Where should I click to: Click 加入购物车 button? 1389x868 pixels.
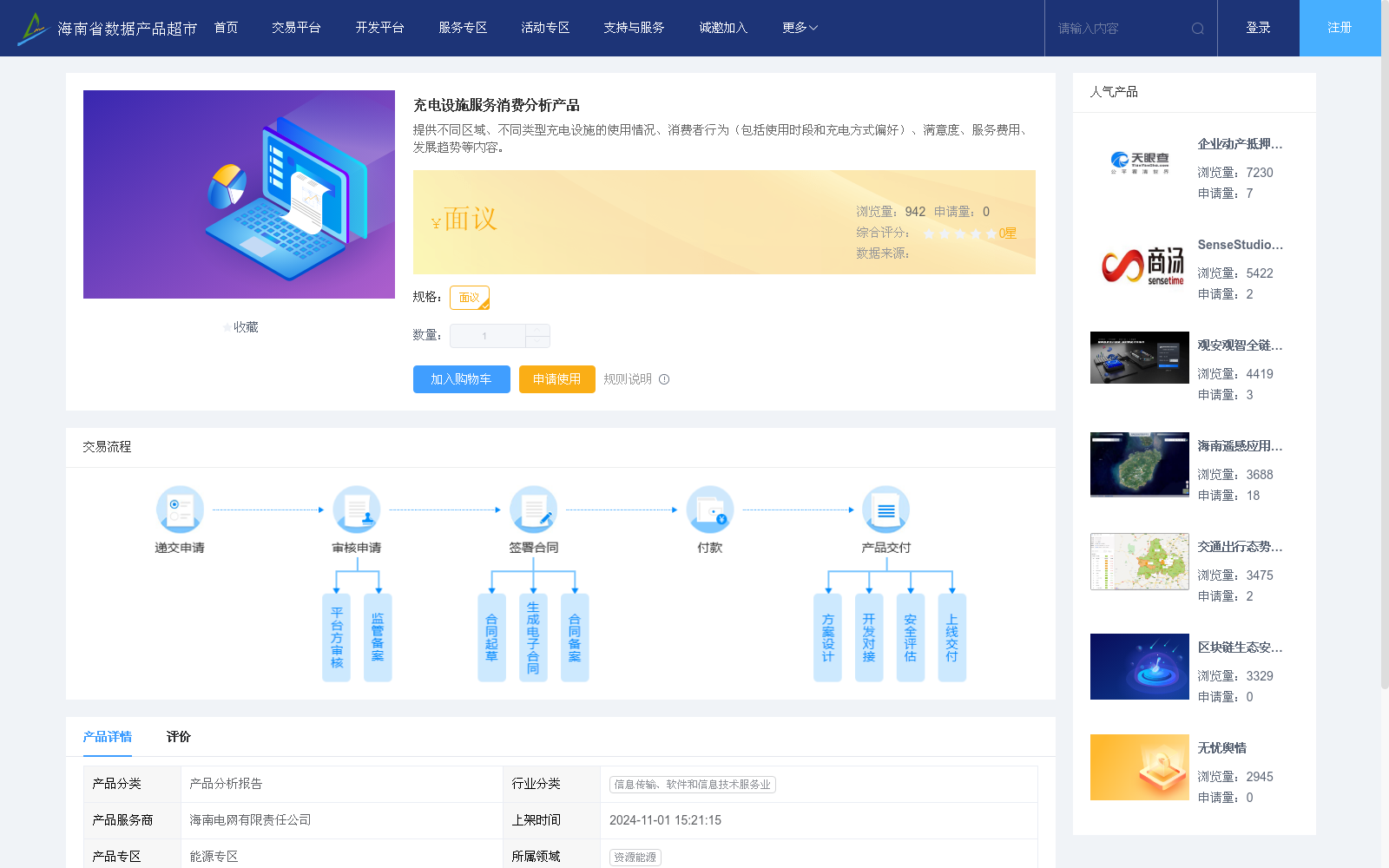pos(461,379)
